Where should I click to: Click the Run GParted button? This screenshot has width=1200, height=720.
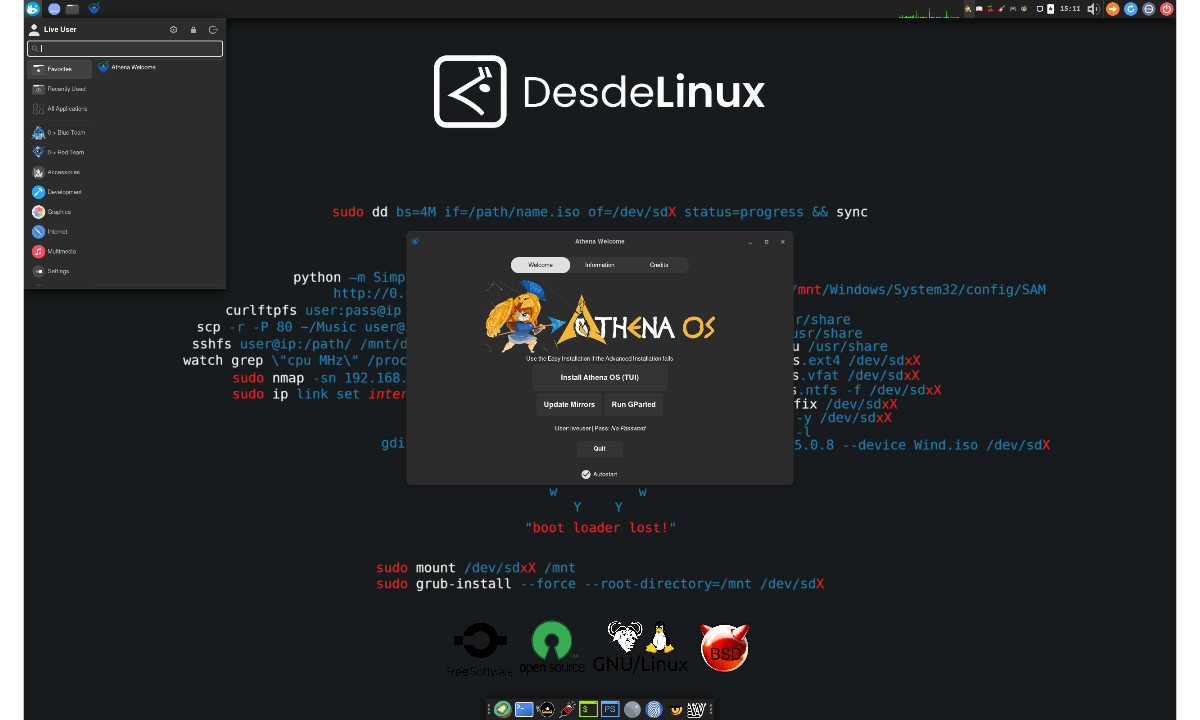click(x=633, y=405)
